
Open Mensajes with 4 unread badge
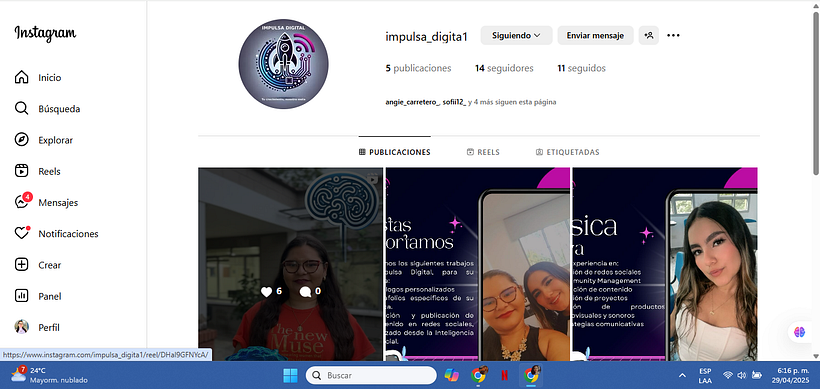click(x=46, y=202)
